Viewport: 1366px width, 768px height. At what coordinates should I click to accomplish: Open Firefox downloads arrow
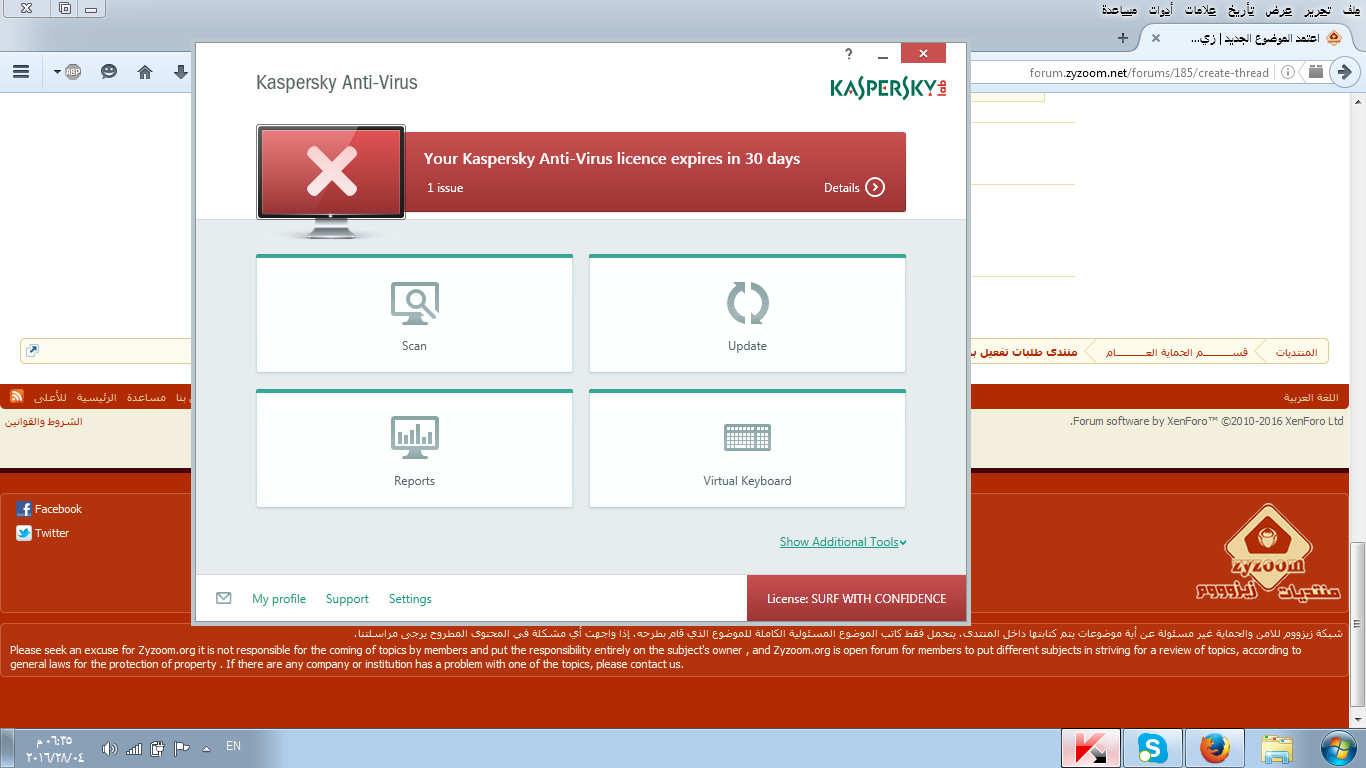181,72
